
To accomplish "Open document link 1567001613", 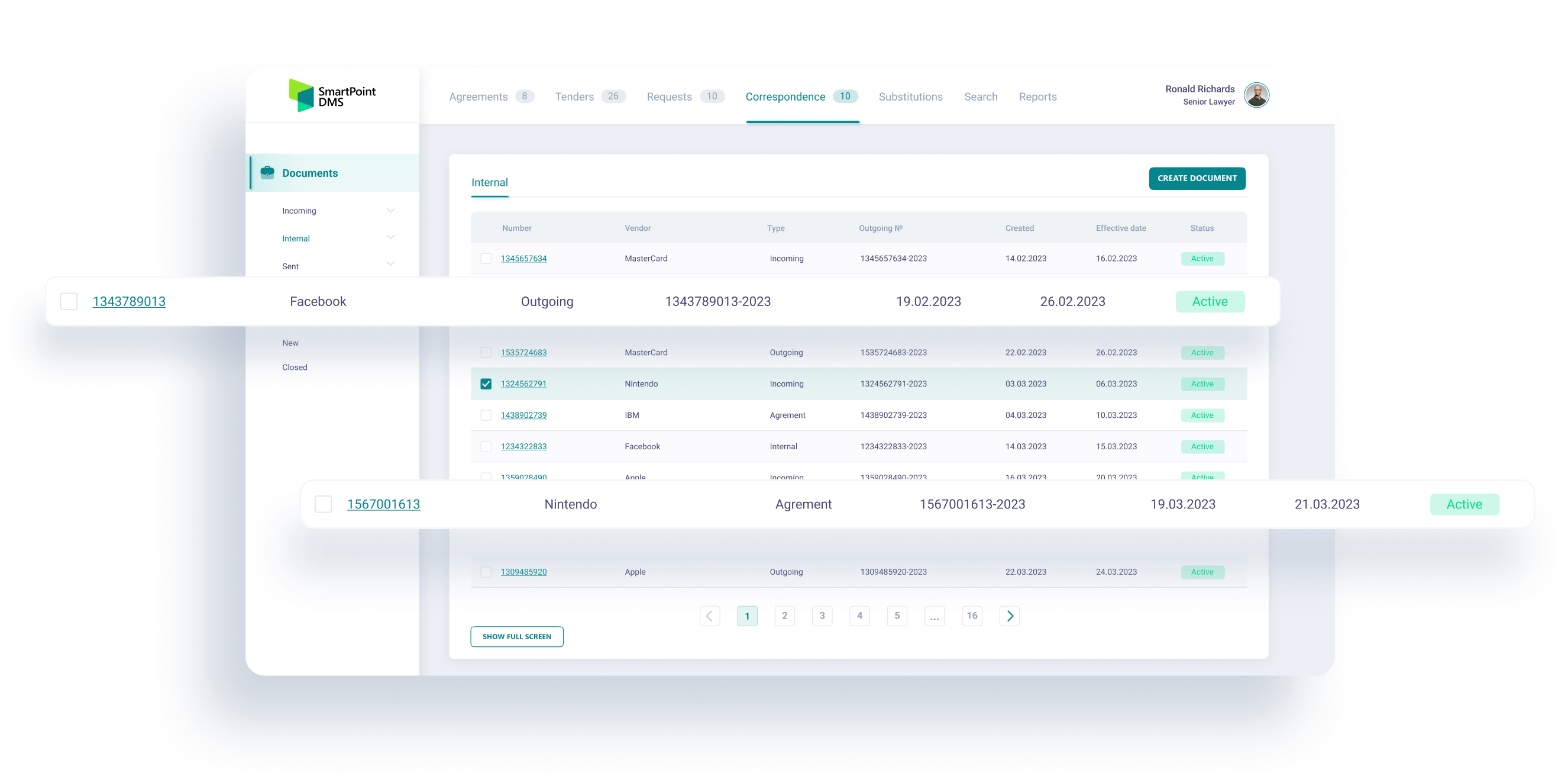I will click(383, 504).
